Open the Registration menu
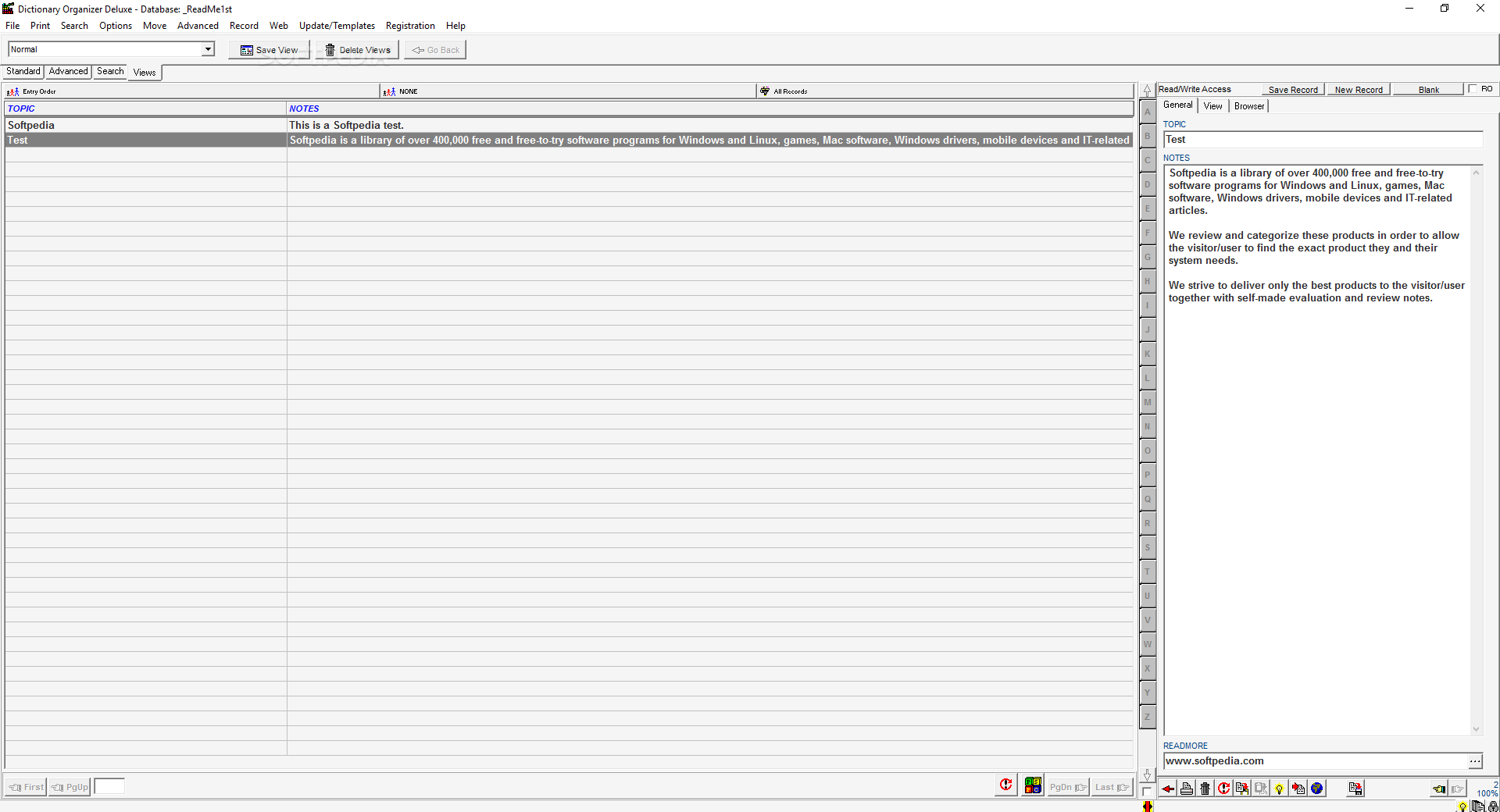Screen dimensions: 1500x812 click(410, 26)
